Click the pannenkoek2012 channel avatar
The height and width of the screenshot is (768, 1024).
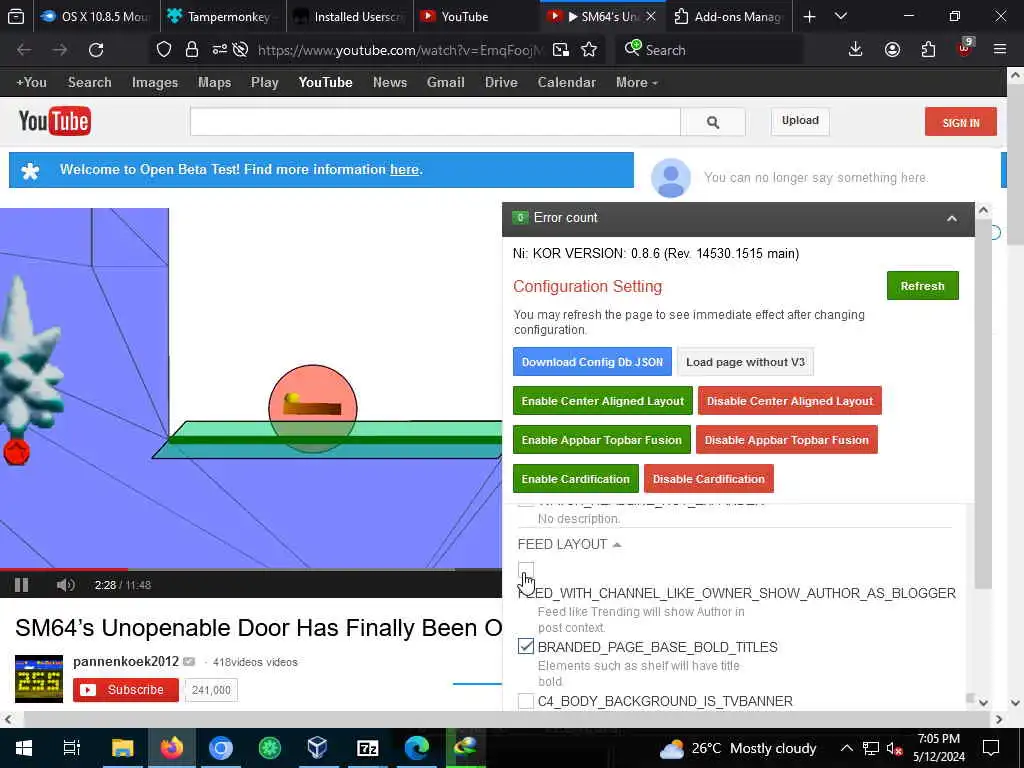pyautogui.click(x=39, y=679)
